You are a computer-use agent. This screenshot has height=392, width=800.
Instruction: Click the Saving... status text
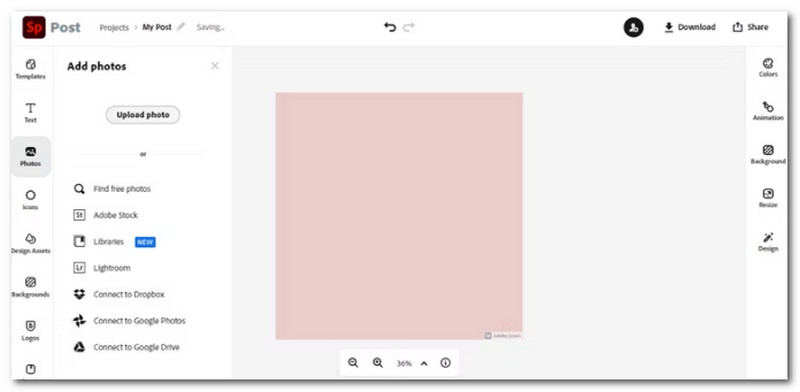click(x=210, y=28)
